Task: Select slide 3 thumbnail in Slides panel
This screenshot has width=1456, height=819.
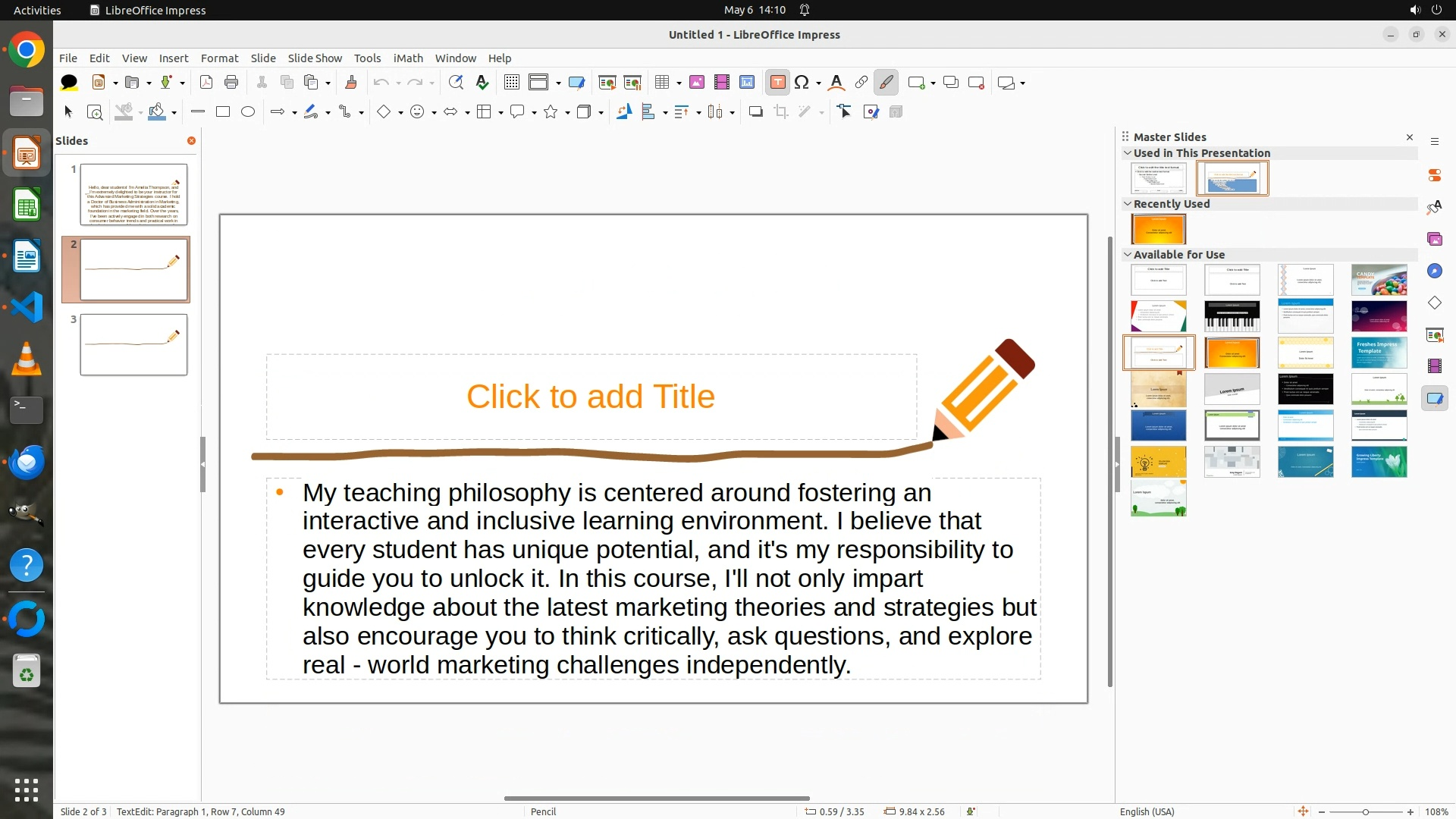Action: click(133, 345)
